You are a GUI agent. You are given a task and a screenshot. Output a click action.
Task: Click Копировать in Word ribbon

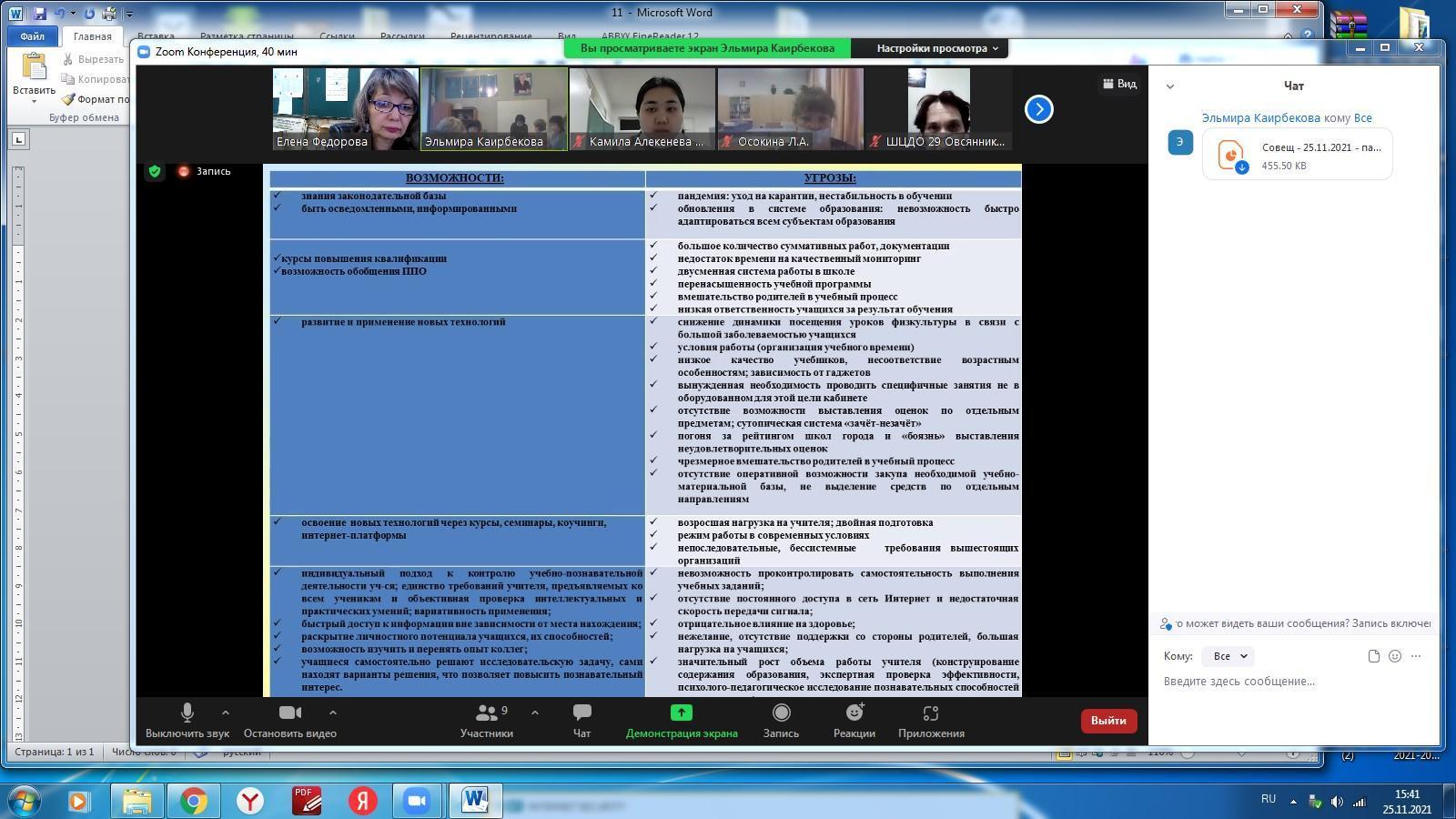click(95, 79)
